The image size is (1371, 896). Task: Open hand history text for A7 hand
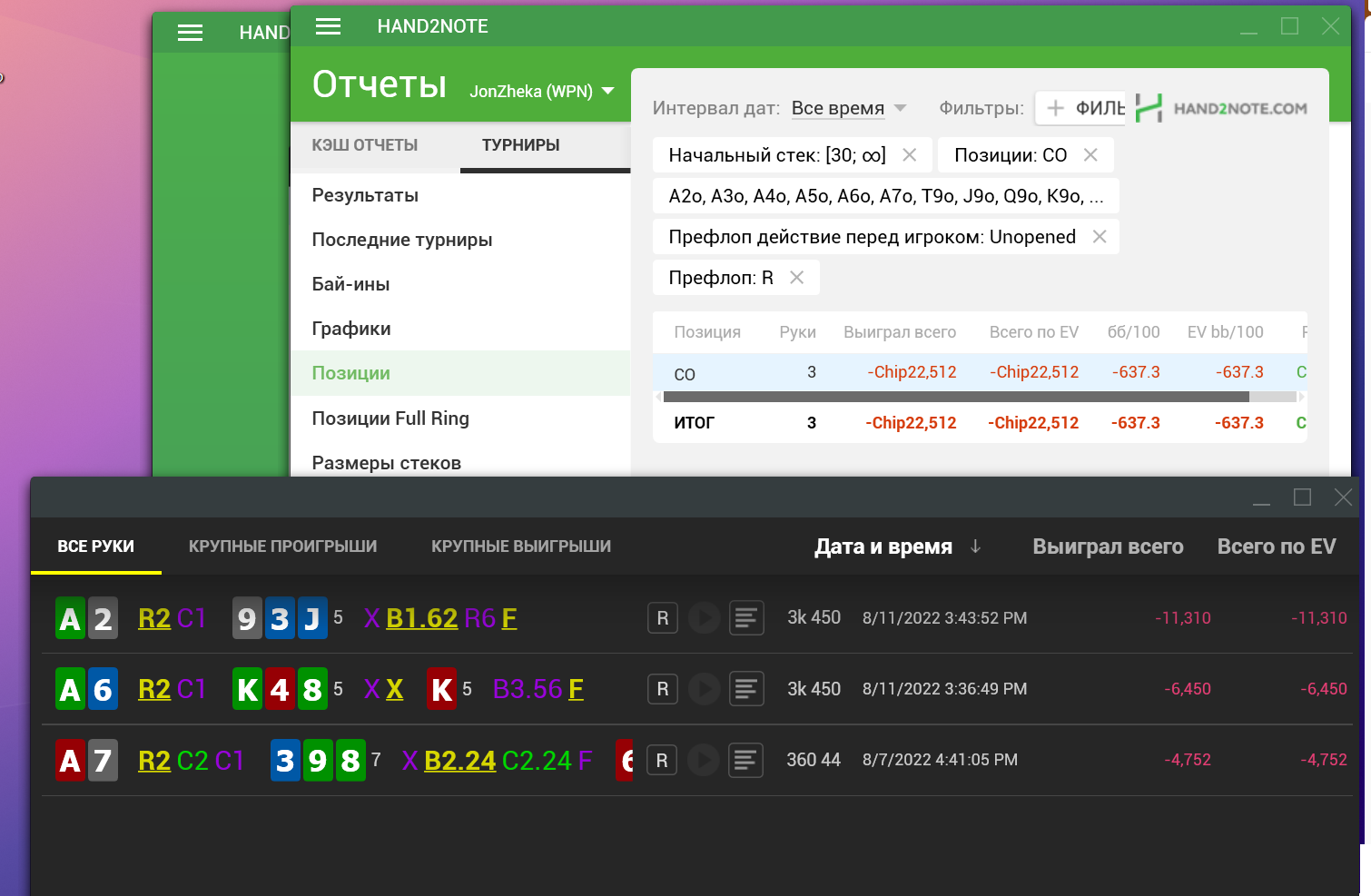745,760
